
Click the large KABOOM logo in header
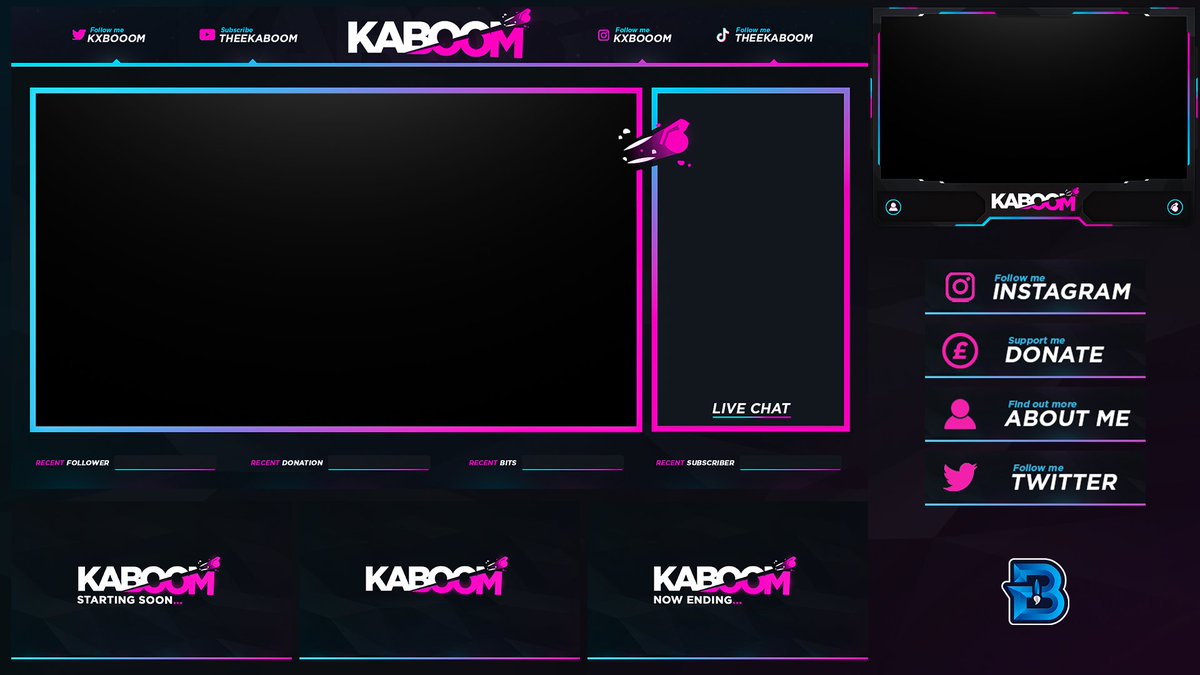(x=438, y=36)
